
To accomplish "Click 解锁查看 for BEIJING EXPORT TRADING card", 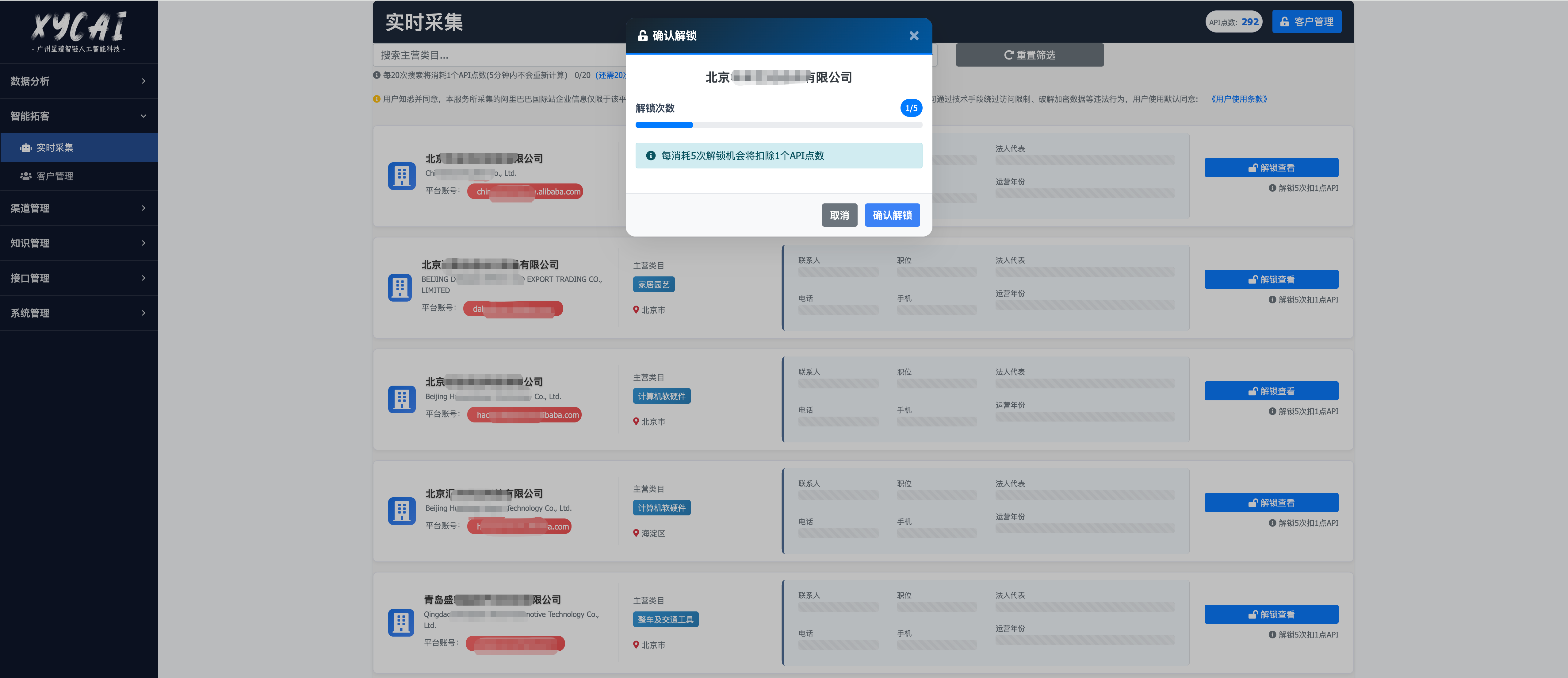I will click(1271, 279).
